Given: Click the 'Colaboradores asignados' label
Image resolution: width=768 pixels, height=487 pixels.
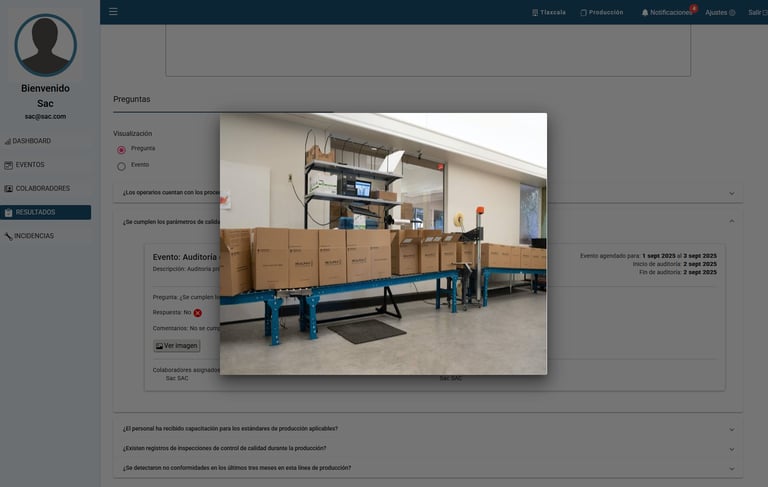Looking at the screenshot, I should click(x=186, y=370).
